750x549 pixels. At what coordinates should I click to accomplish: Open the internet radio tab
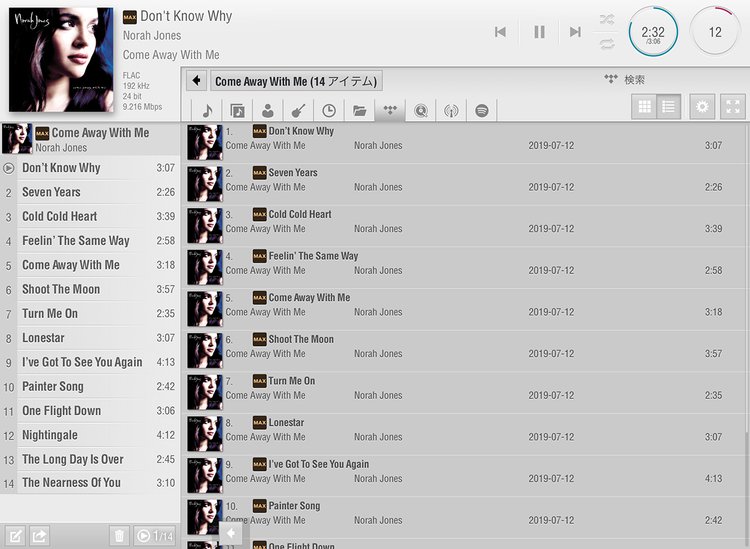tap(451, 111)
